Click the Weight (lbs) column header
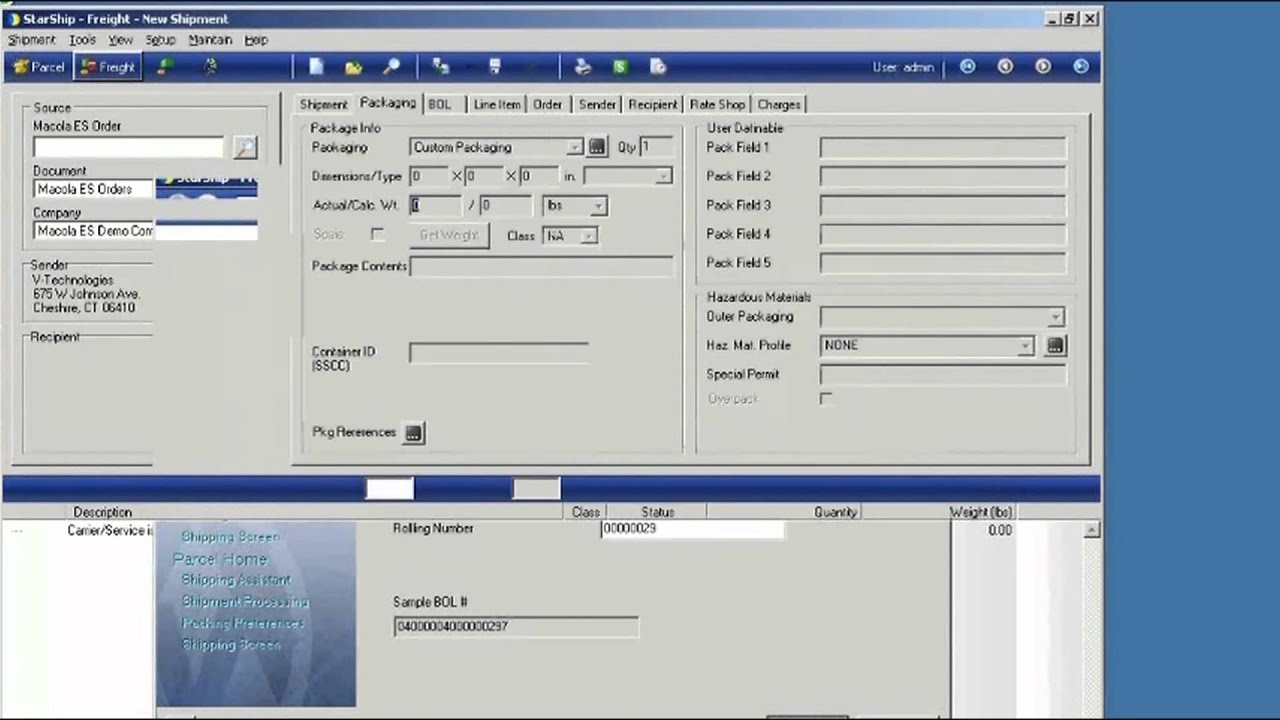The width and height of the screenshot is (1280, 720). pyautogui.click(x=981, y=512)
